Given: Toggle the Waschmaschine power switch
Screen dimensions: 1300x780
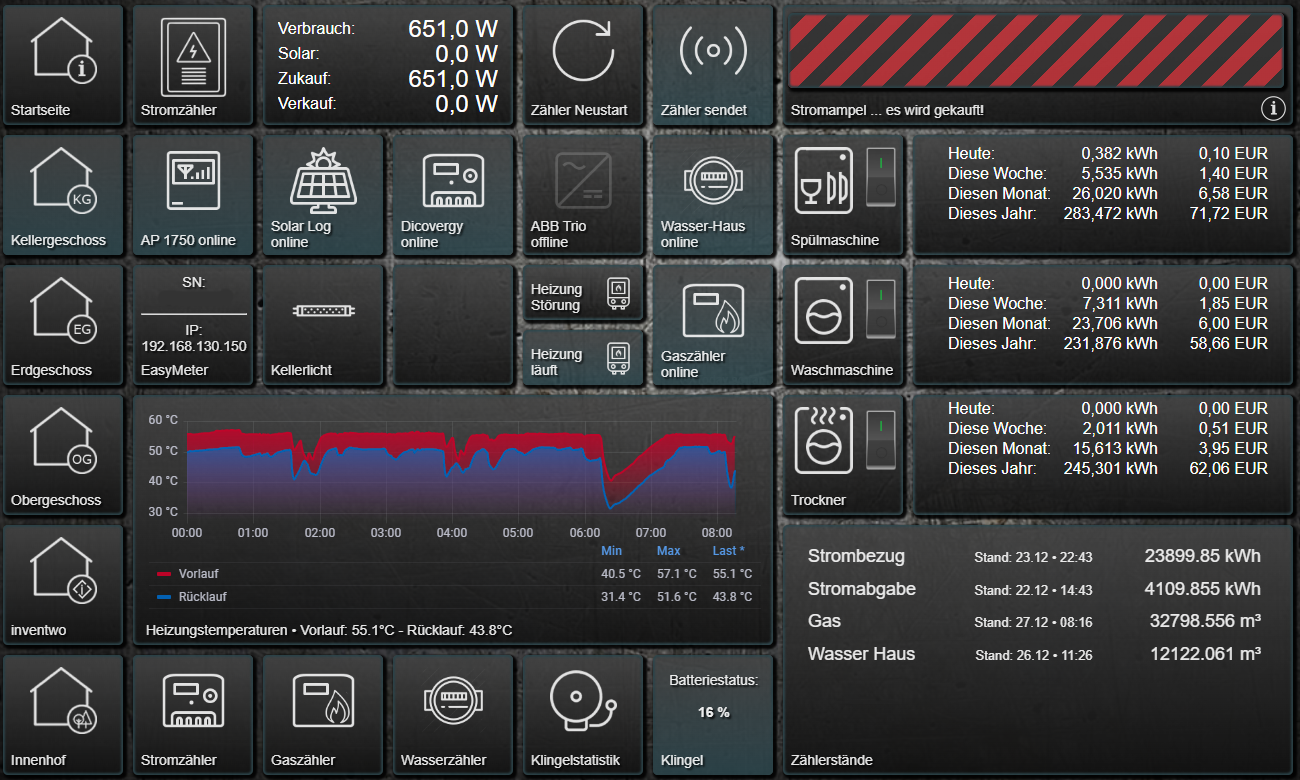Looking at the screenshot, I should point(881,310).
